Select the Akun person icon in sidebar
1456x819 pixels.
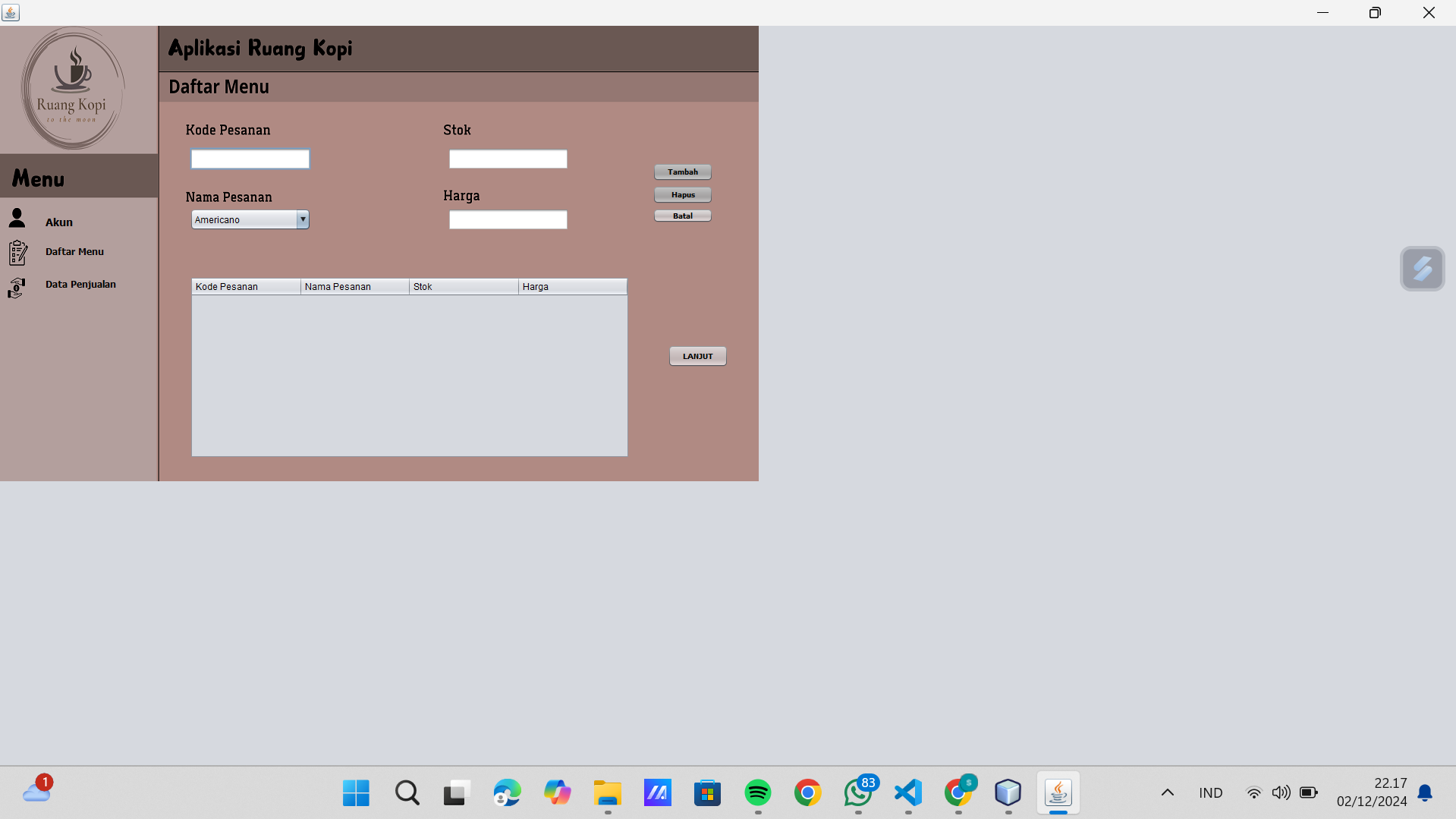coord(17,218)
